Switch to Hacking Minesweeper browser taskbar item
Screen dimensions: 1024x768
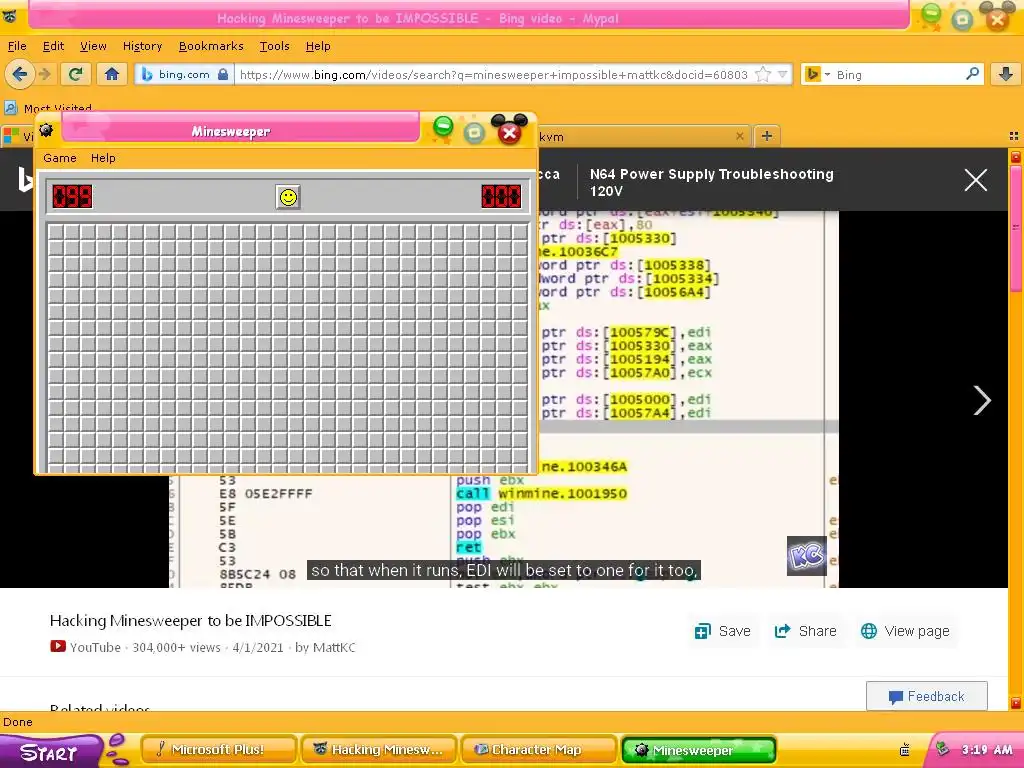click(379, 750)
